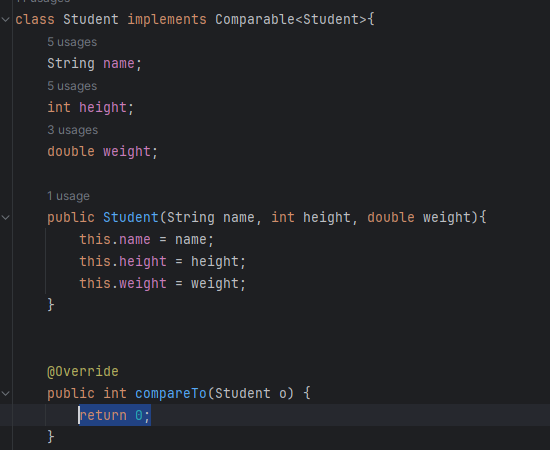Collapse the compareTo method fold arrow
The width and height of the screenshot is (550, 450).
tap(6, 394)
